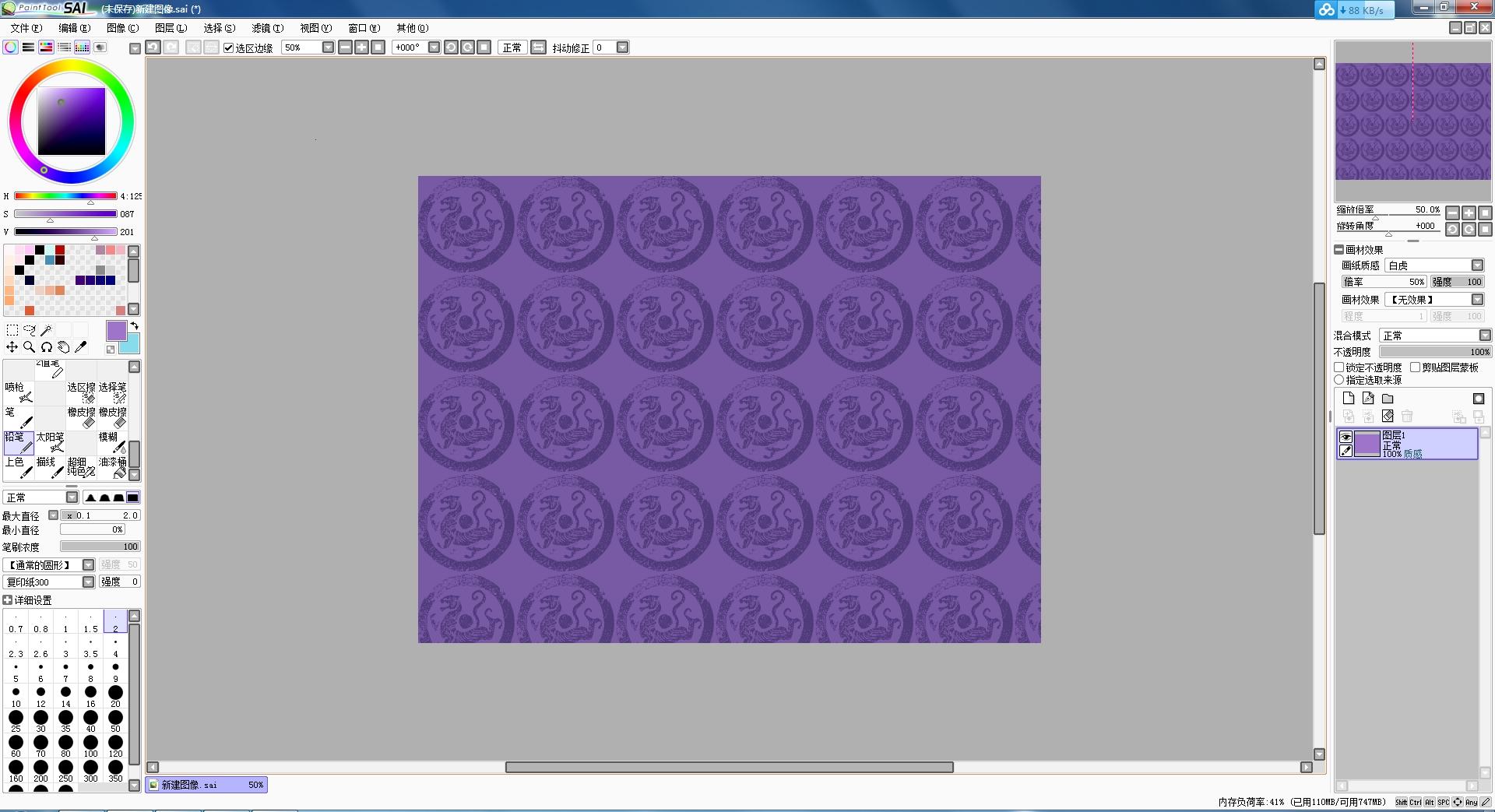Viewport: 1495px width, 812px height.
Task: Enable the 锁定不透明度 checkbox
Action: (1339, 367)
